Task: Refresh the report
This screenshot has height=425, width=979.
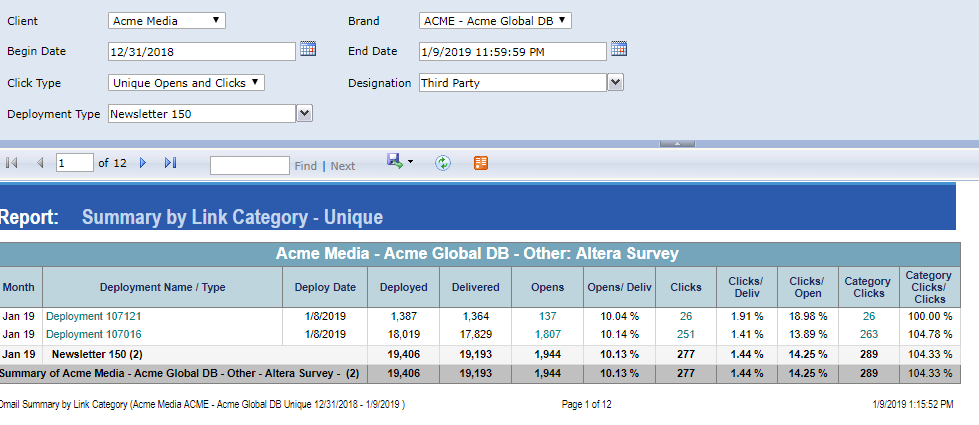Action: pyautogui.click(x=443, y=163)
